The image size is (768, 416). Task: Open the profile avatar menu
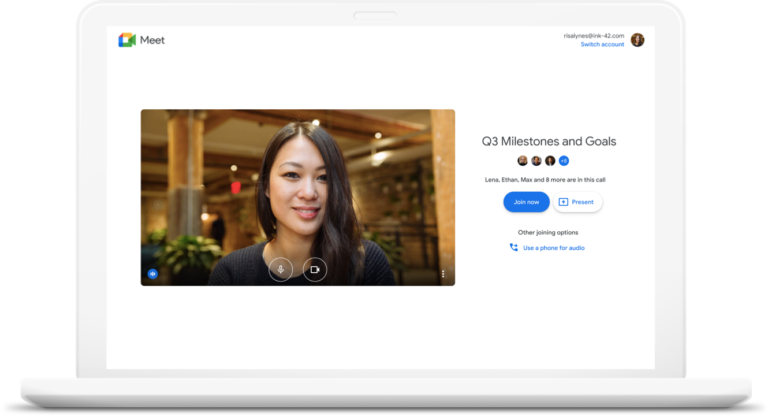[x=637, y=40]
